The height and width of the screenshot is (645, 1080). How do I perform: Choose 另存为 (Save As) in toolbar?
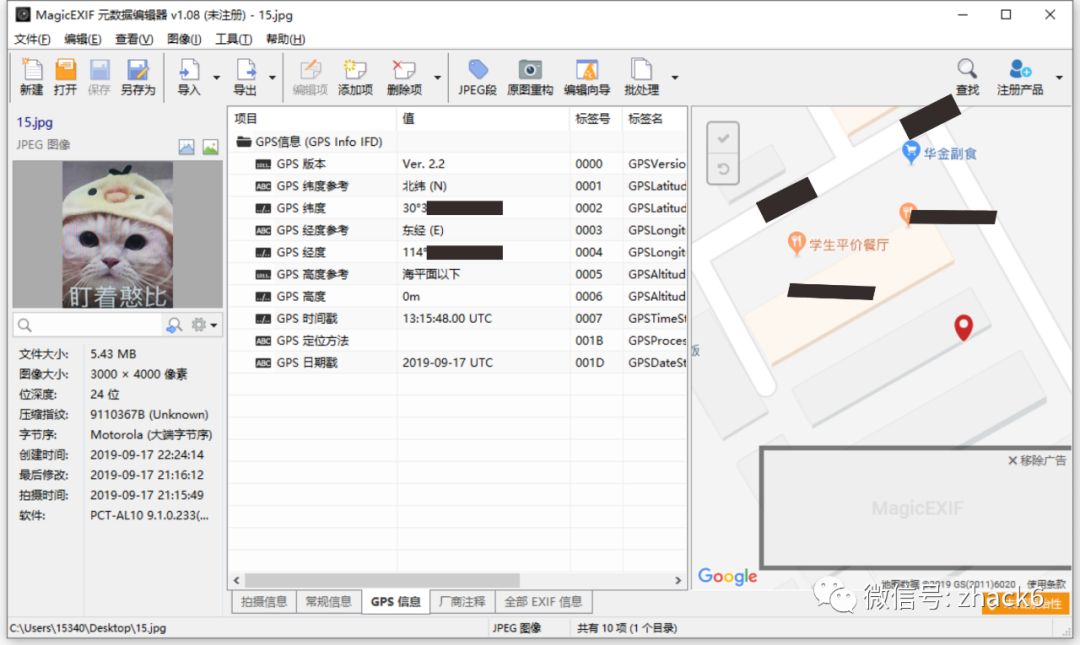coord(138,76)
